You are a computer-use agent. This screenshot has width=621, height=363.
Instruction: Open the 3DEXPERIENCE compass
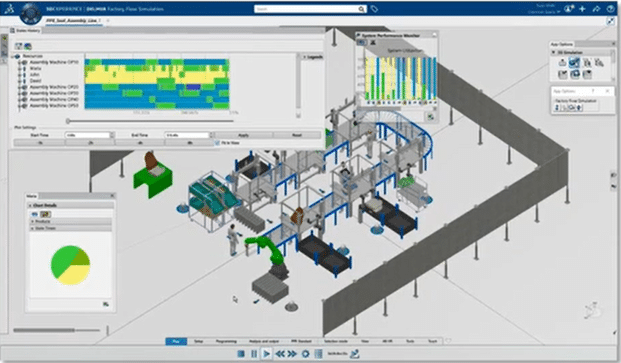pos(30,13)
